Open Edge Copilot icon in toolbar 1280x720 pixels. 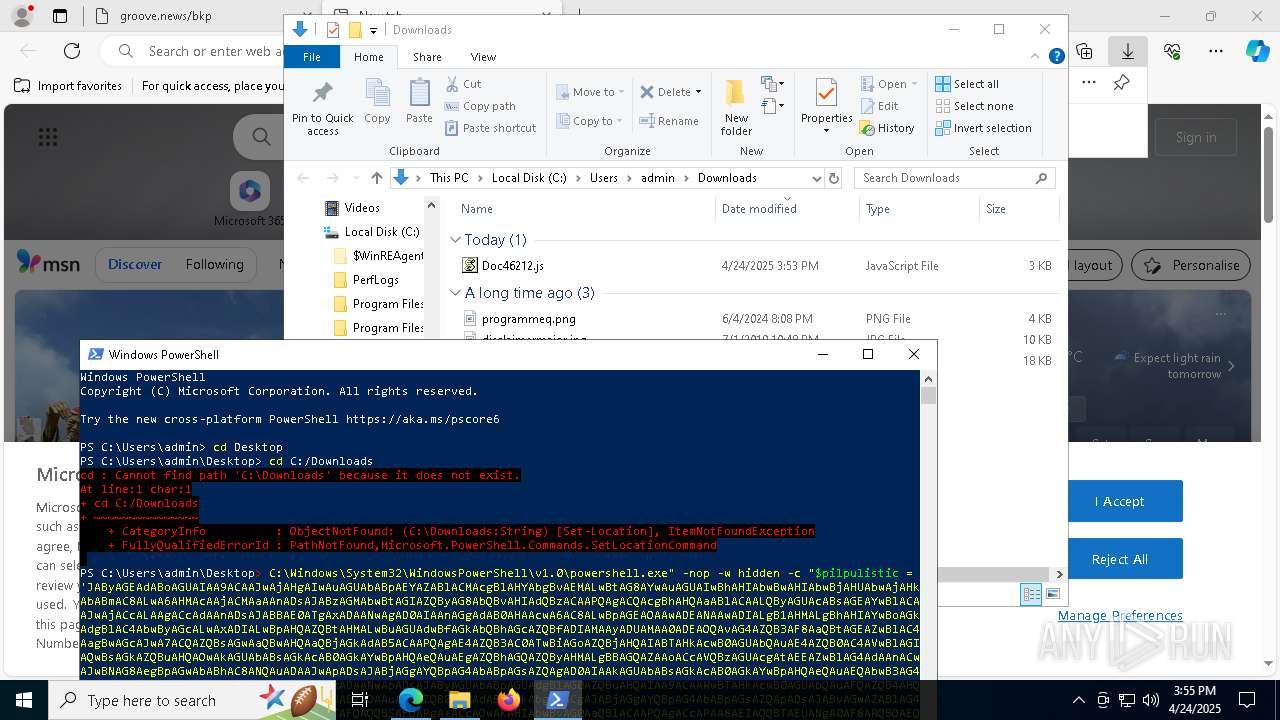(x=1257, y=51)
